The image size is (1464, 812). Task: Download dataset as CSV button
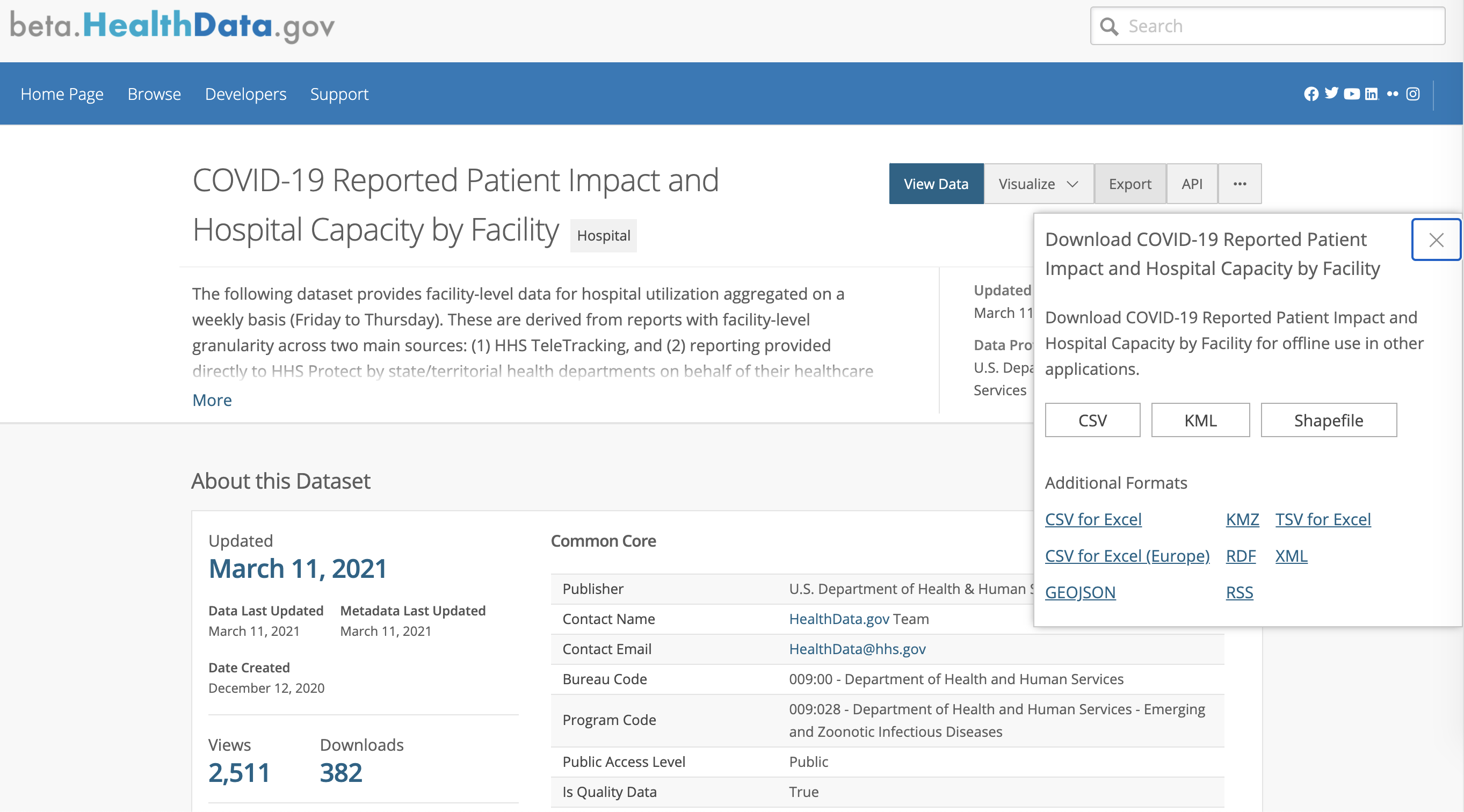pyautogui.click(x=1092, y=420)
